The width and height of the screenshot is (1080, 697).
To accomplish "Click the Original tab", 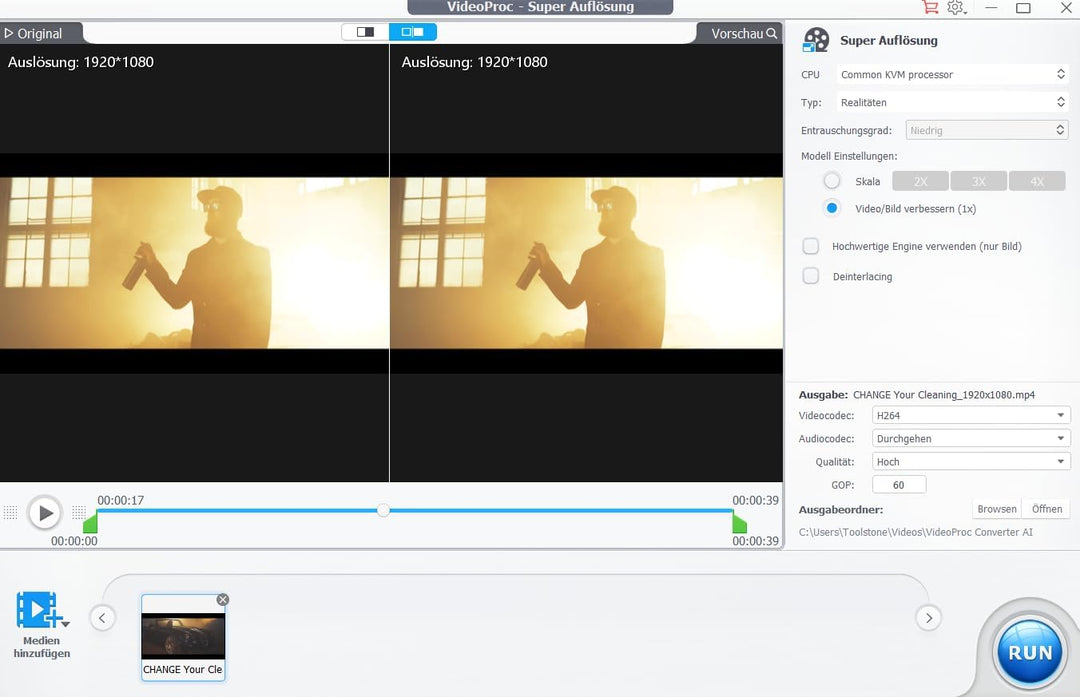I will [x=34, y=33].
